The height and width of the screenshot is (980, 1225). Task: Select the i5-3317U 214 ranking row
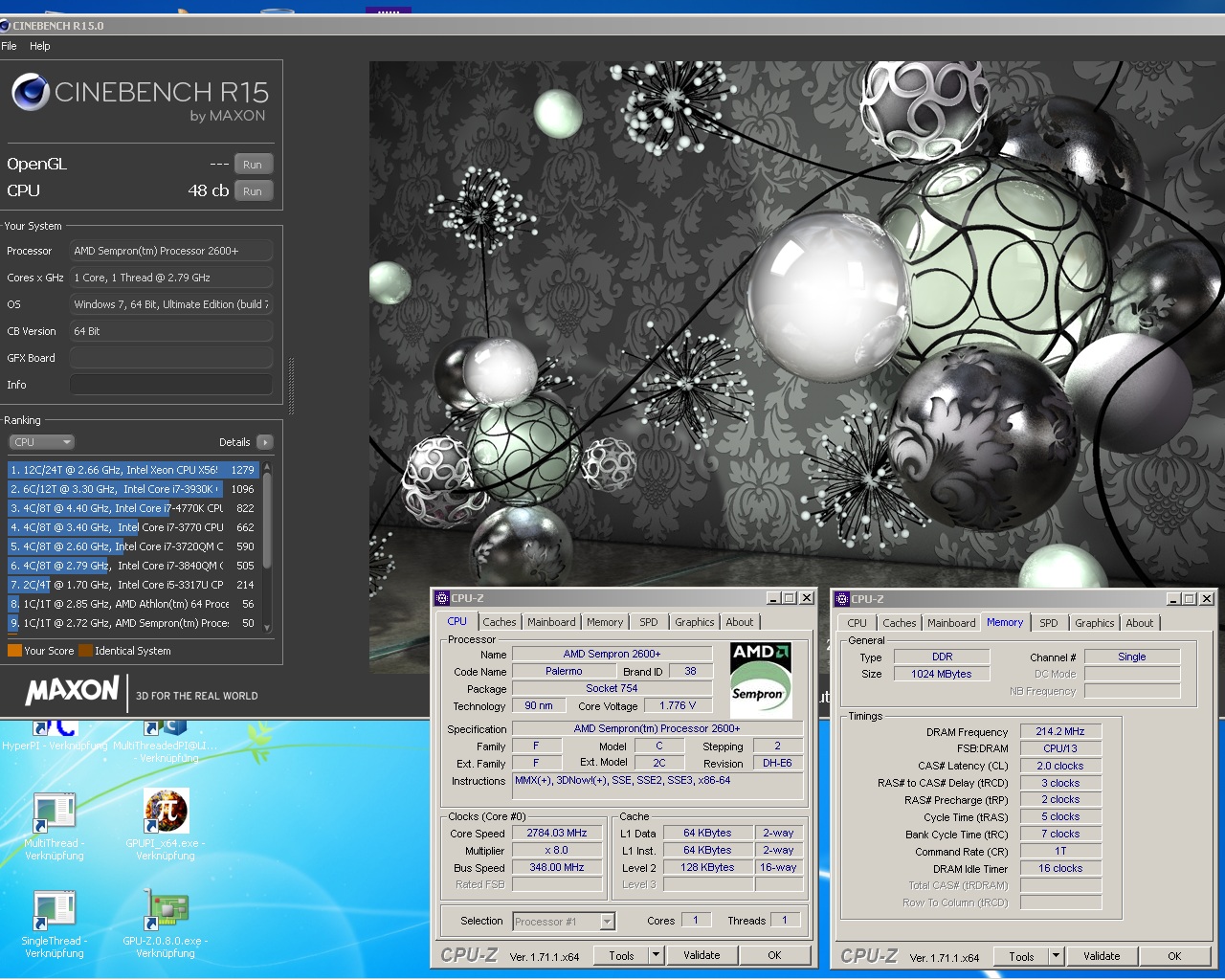pos(134,585)
